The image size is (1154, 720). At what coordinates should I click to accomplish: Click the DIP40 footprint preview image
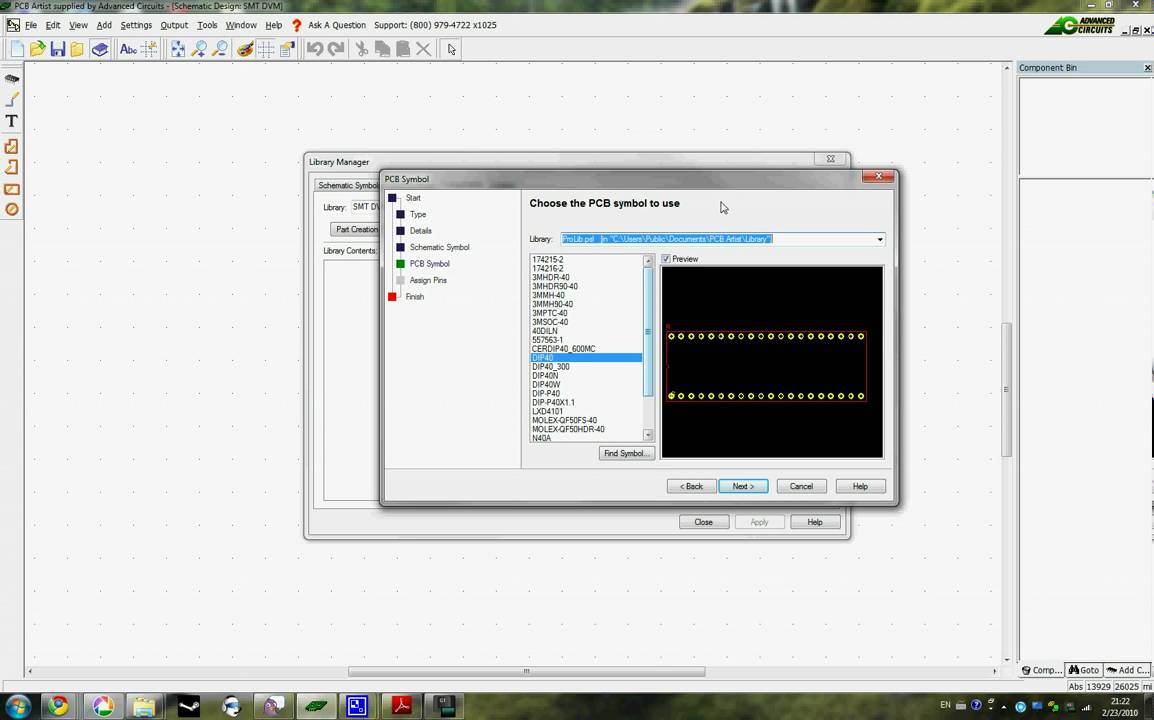[x=772, y=362]
